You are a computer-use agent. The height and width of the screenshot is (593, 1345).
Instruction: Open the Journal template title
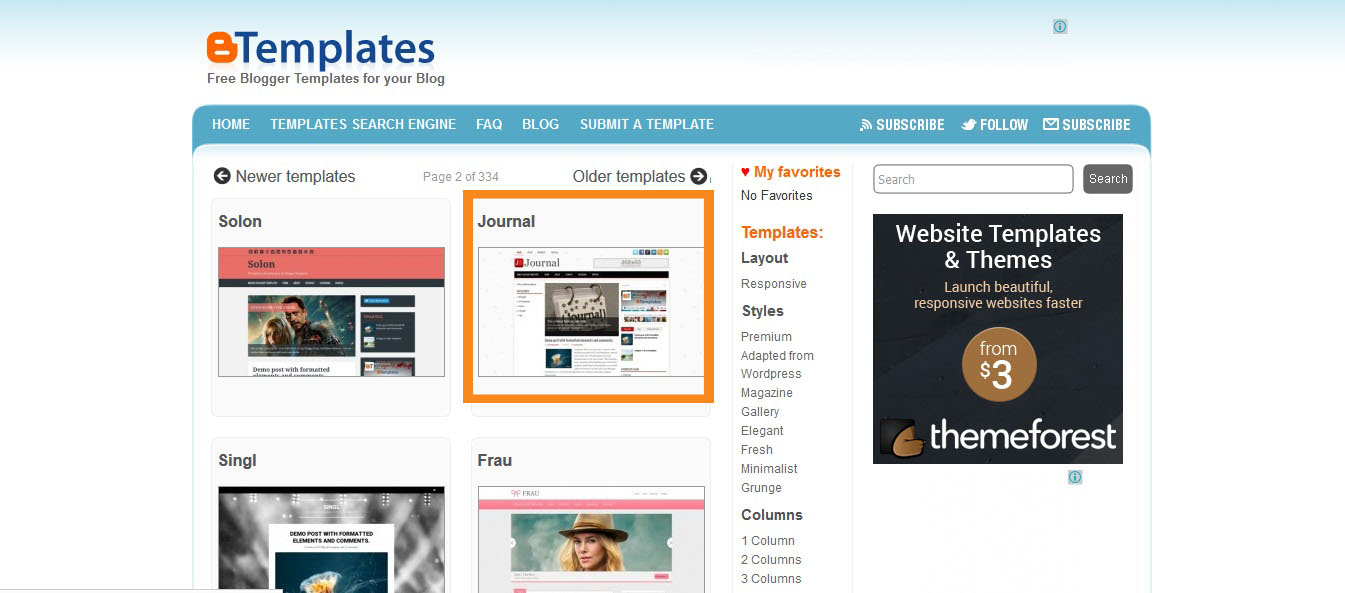pyautogui.click(x=506, y=221)
